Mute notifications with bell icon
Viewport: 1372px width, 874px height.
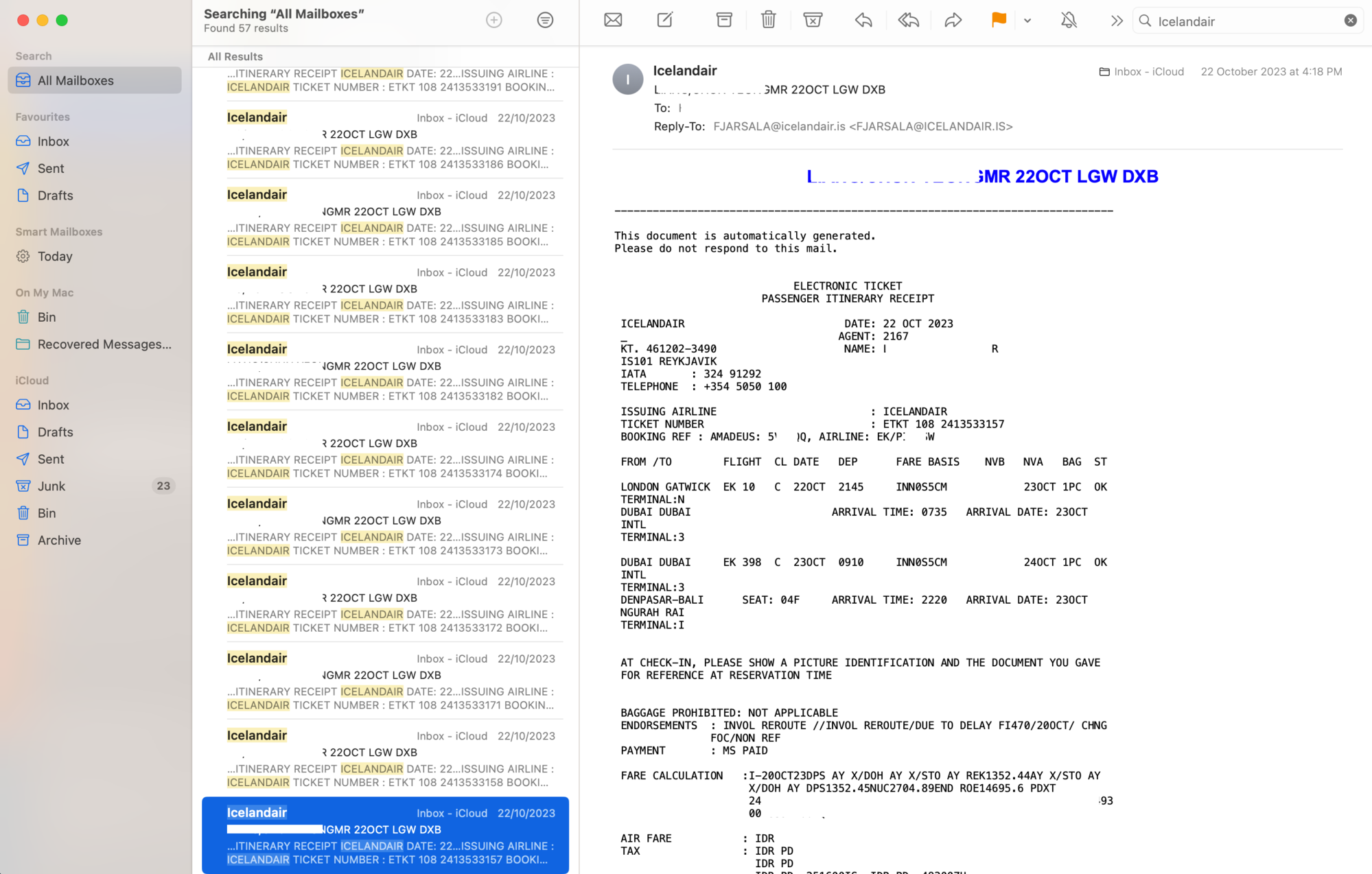pyautogui.click(x=1069, y=20)
